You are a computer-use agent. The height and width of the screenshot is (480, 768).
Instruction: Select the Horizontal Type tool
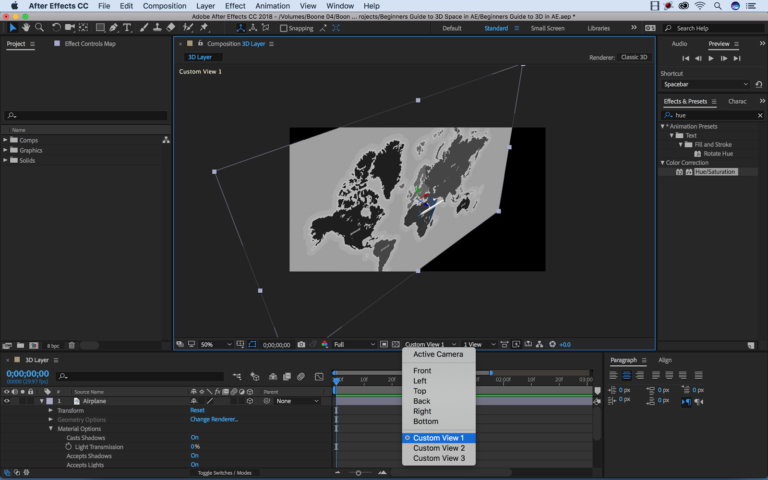(127, 28)
